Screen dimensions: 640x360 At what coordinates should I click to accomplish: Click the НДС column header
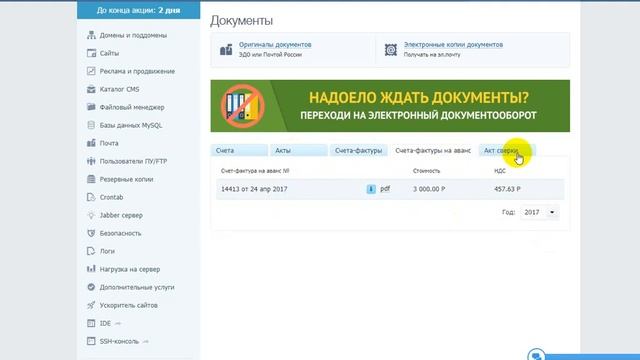tap(500, 171)
